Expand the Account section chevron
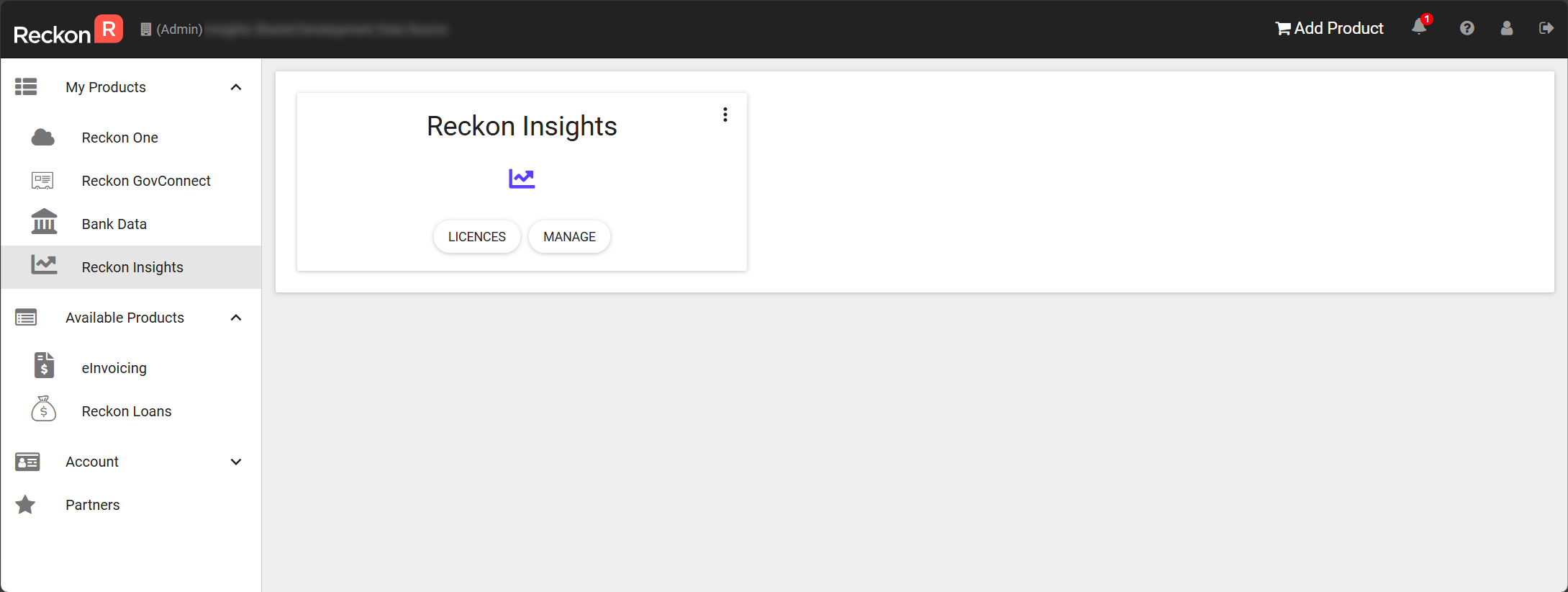 click(x=236, y=462)
